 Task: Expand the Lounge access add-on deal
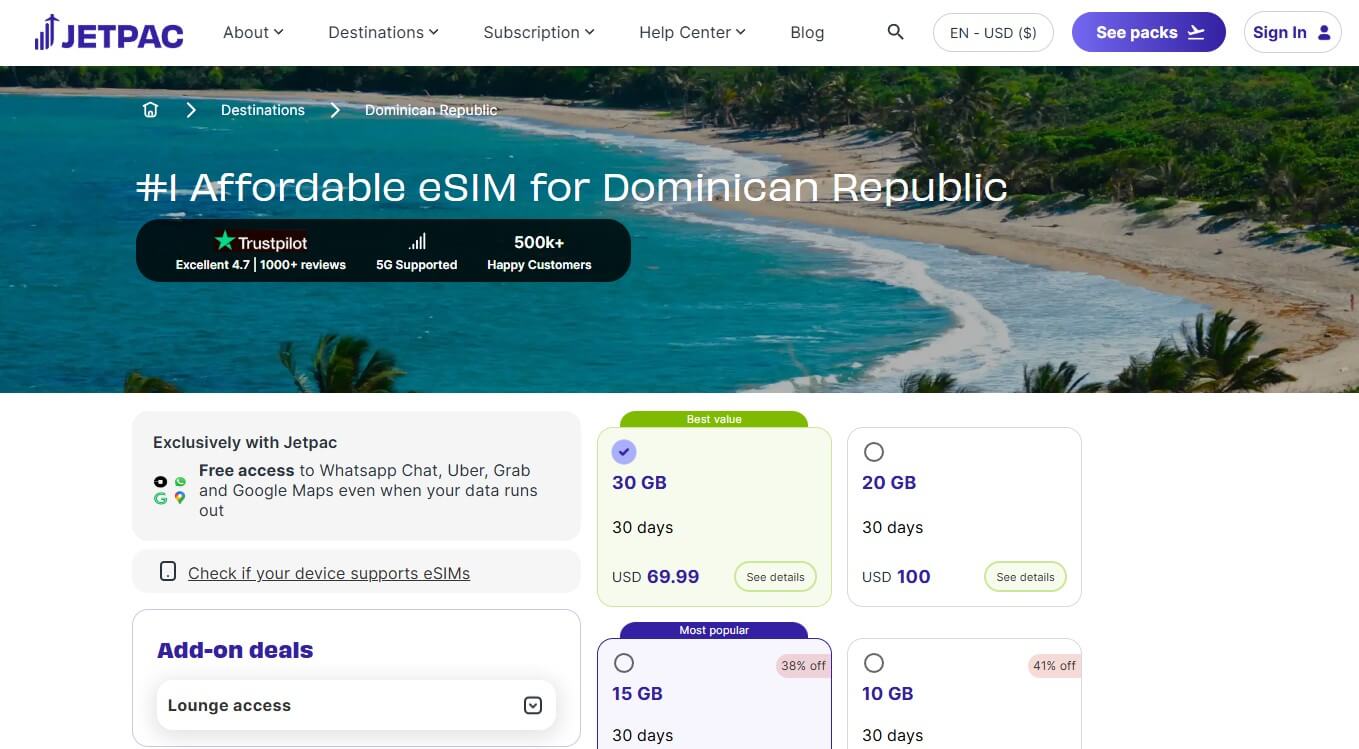tap(533, 705)
